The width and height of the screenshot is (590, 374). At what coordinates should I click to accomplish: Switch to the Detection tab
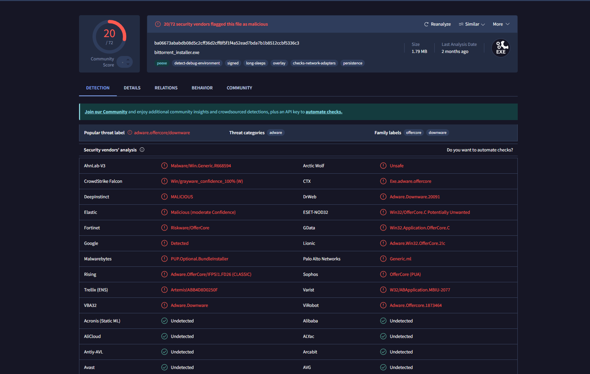click(98, 88)
